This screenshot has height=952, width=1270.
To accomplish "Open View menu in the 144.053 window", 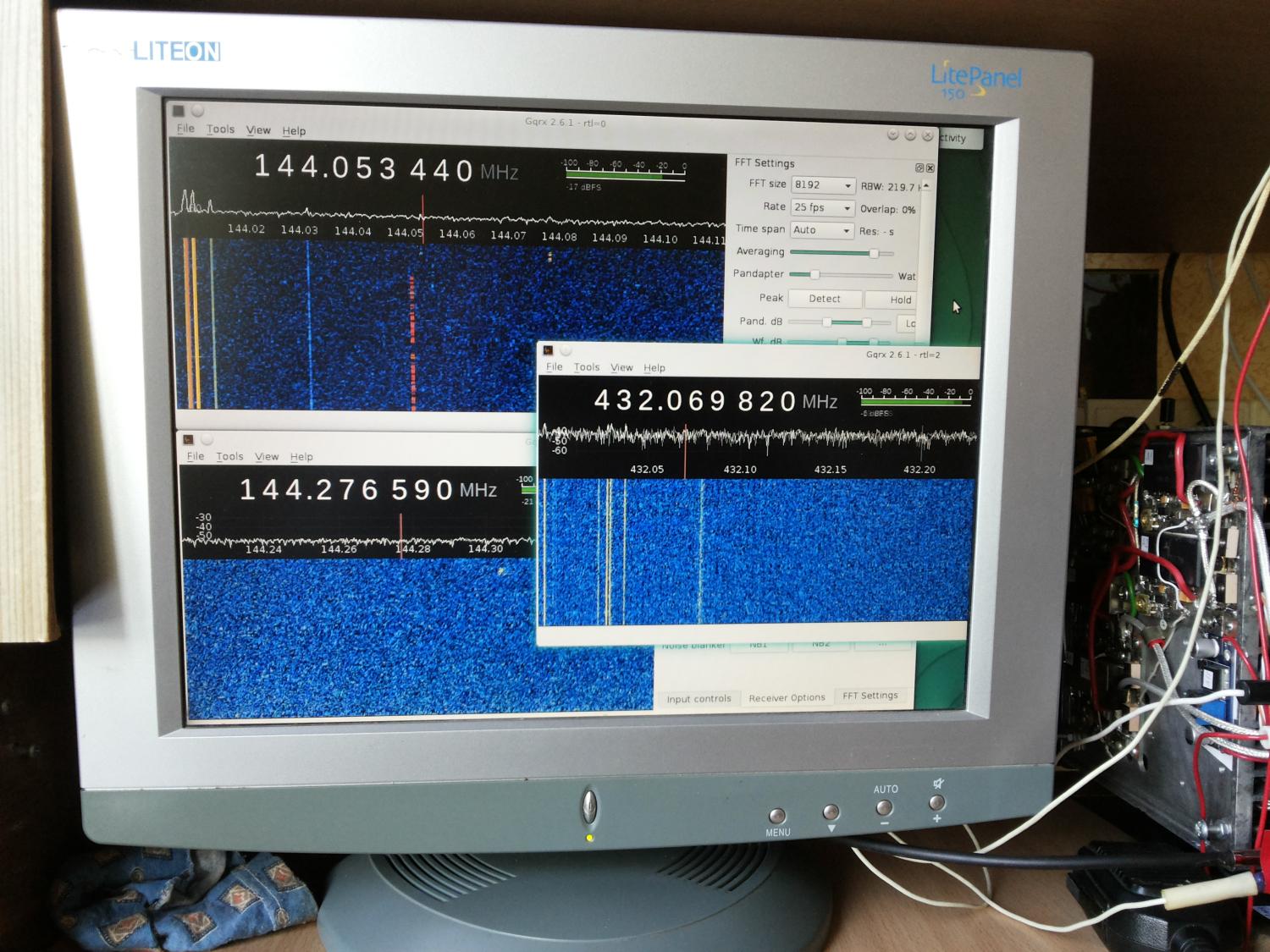I will click(x=258, y=130).
